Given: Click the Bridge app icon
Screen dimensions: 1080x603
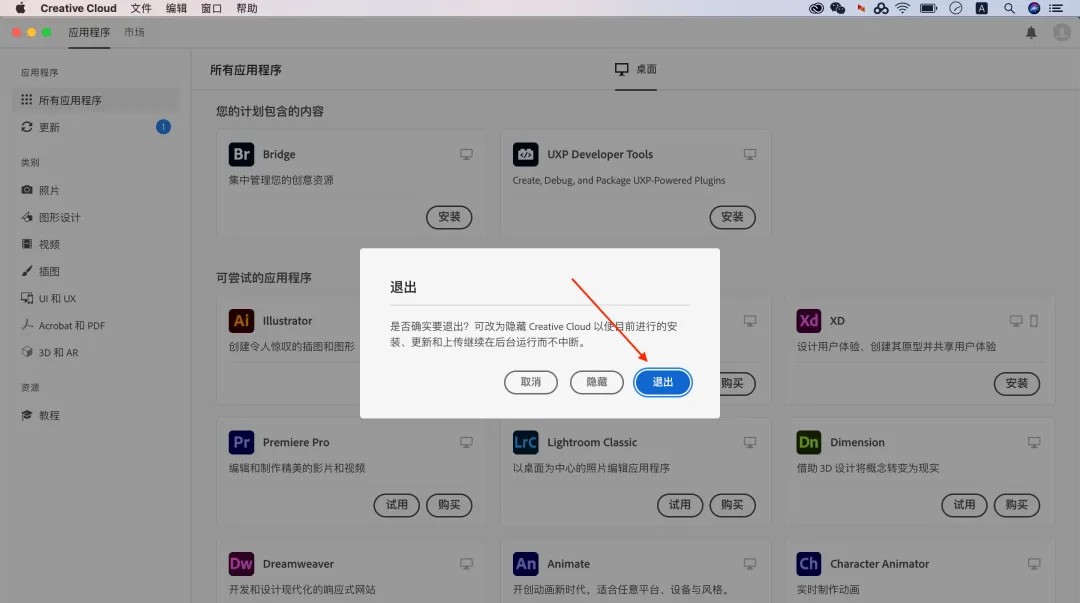Looking at the screenshot, I should point(241,154).
